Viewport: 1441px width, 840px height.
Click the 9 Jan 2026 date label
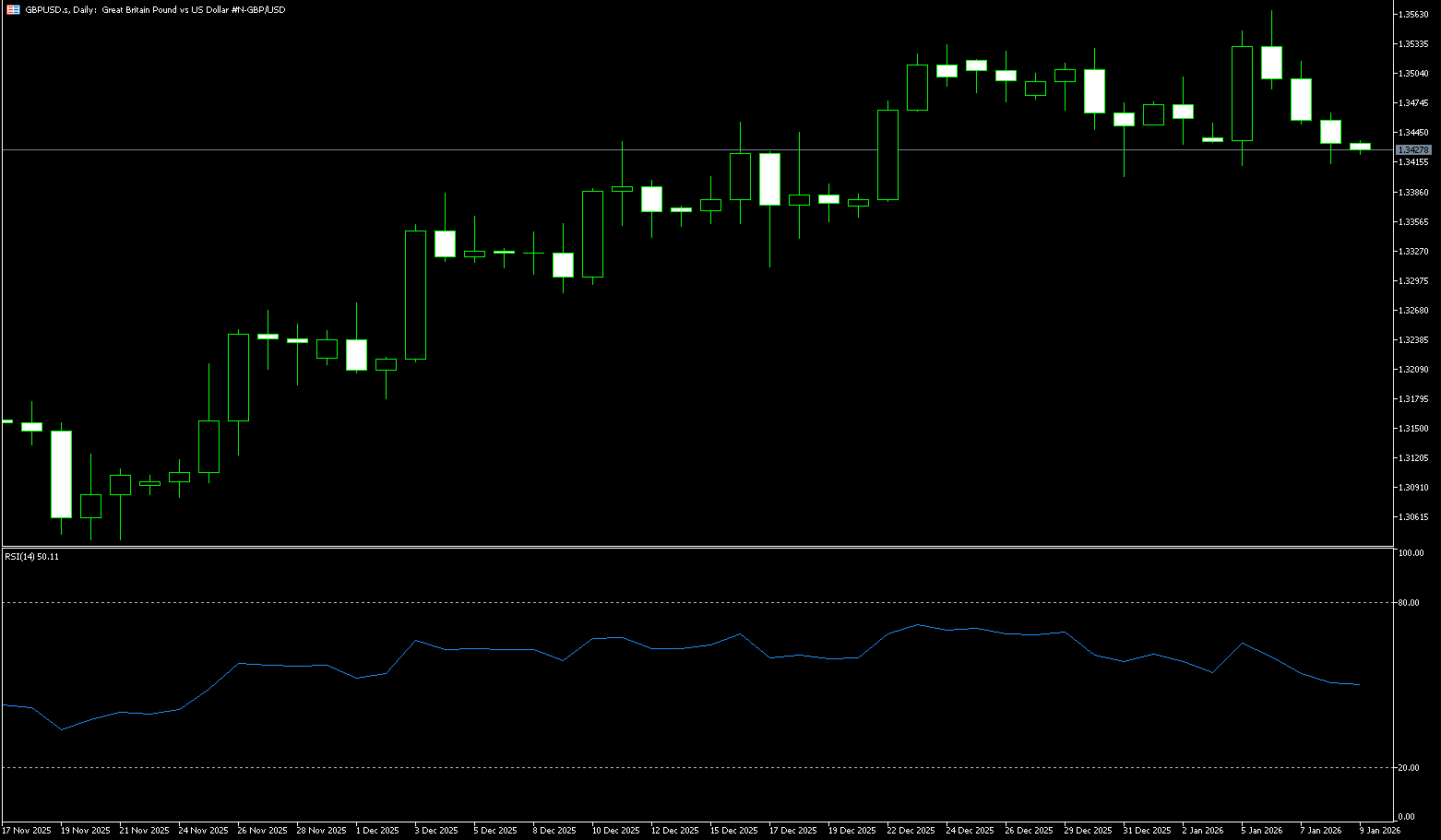(1379, 831)
